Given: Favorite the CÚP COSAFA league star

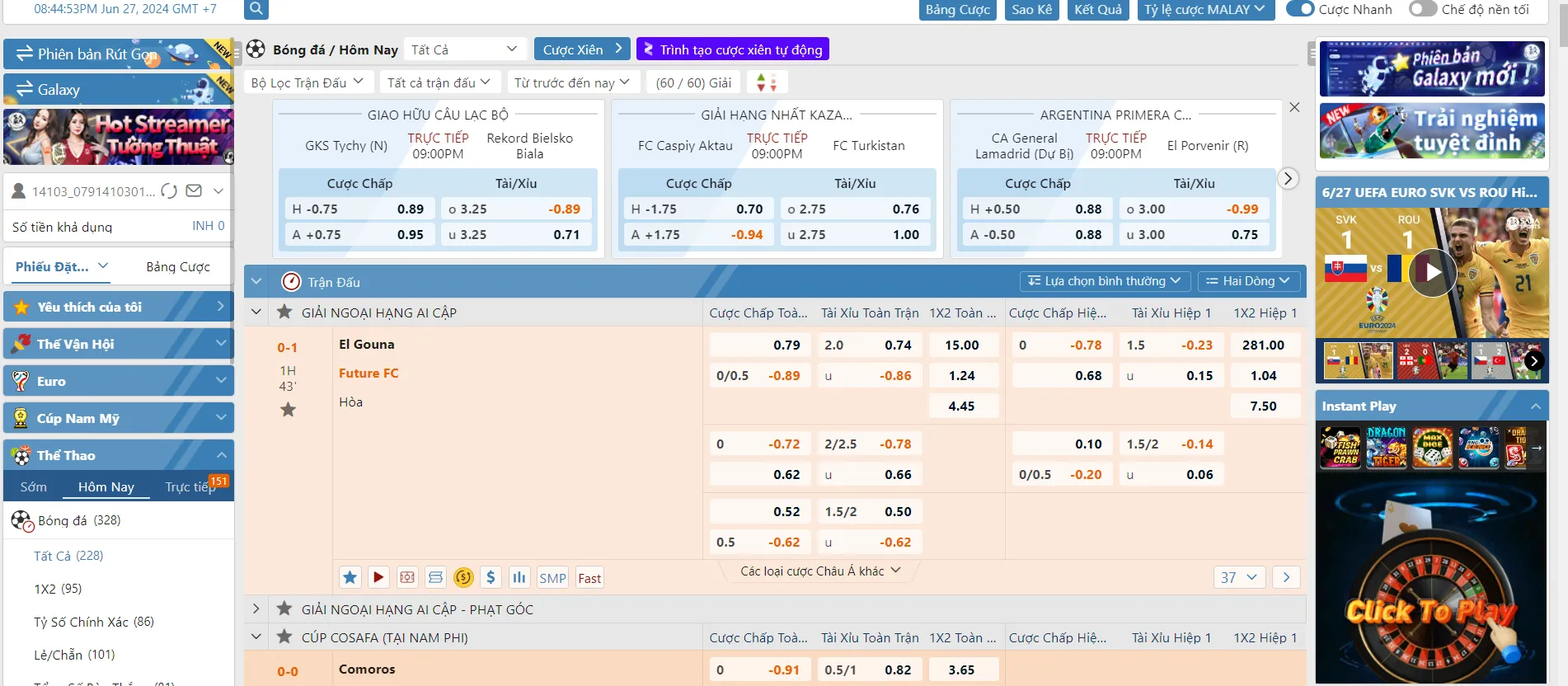Looking at the screenshot, I should (284, 637).
